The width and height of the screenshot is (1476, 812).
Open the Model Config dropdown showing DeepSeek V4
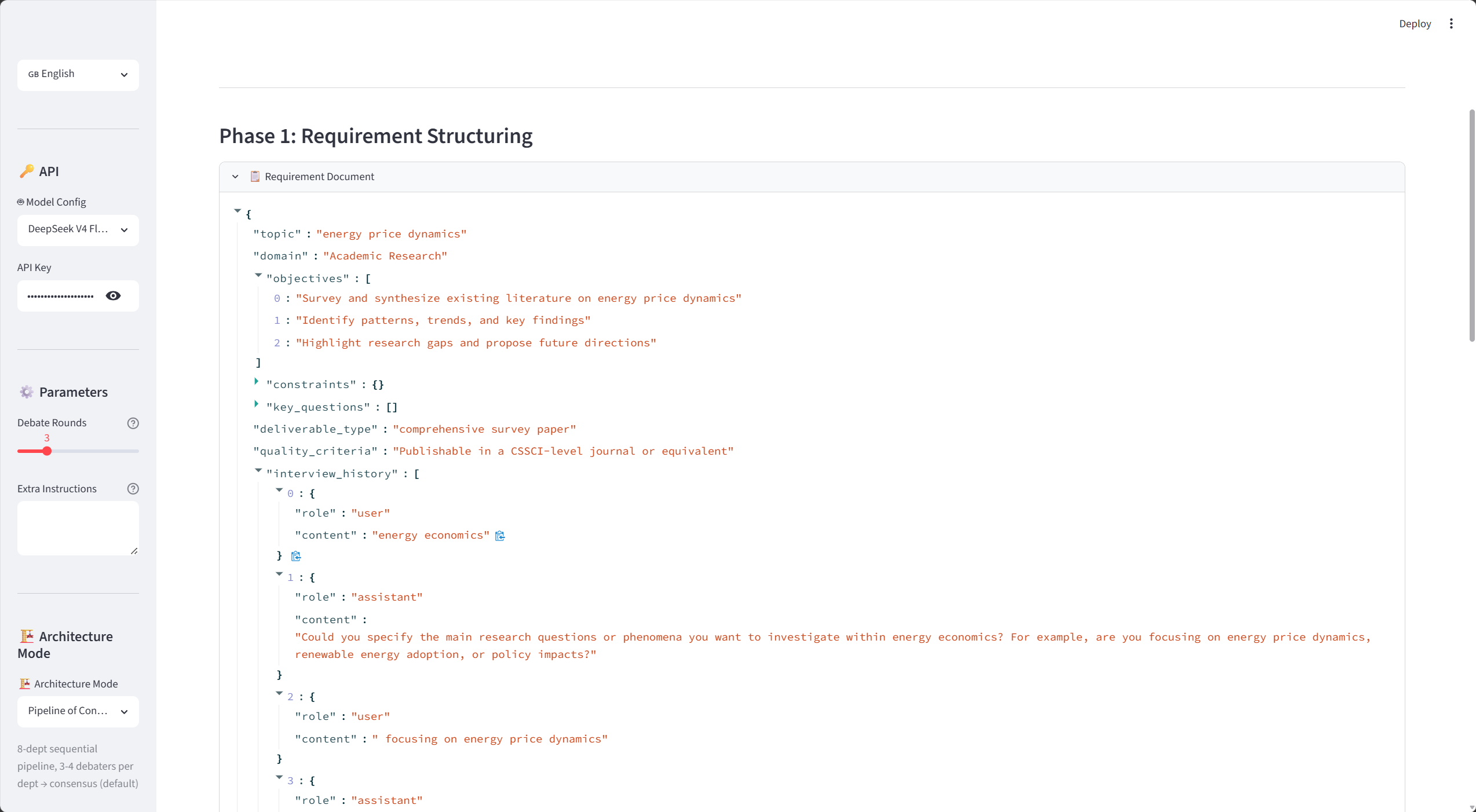(78, 230)
